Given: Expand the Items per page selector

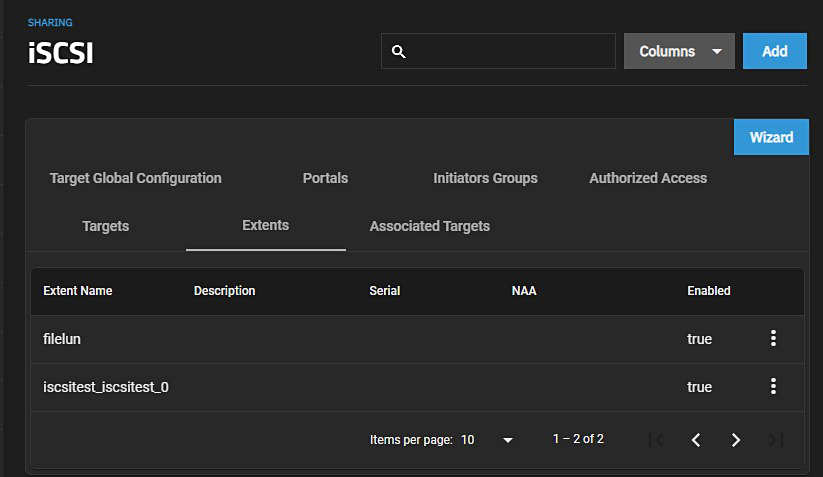Looking at the screenshot, I should point(488,440).
